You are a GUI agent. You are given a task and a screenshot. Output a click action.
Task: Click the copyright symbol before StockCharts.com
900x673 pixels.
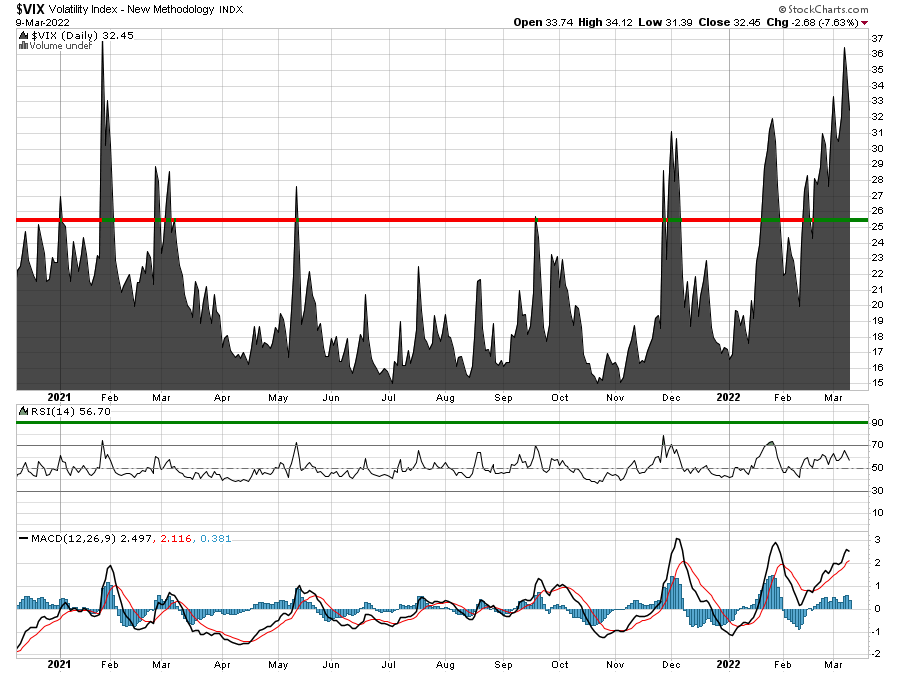click(x=797, y=7)
